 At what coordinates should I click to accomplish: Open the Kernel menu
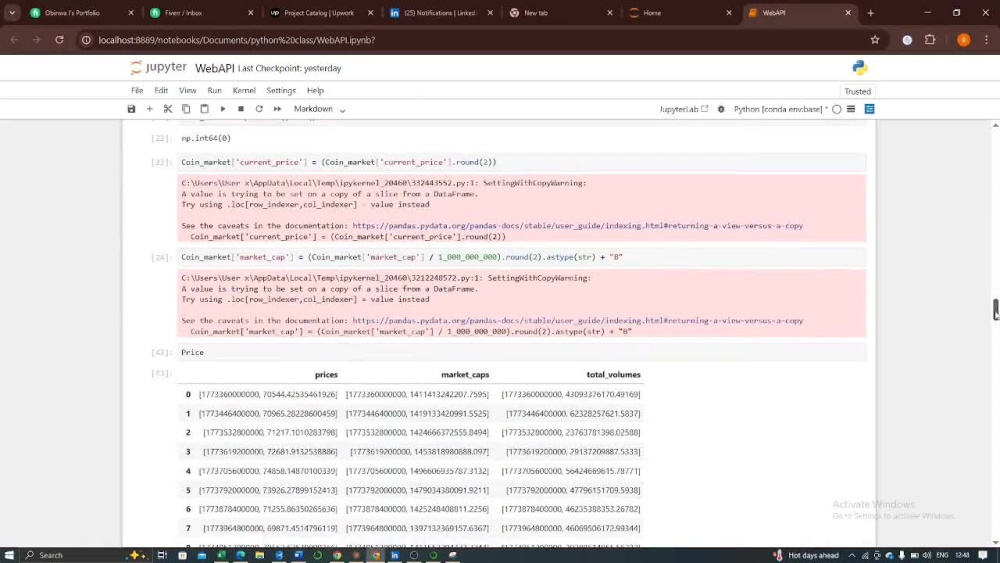(x=244, y=91)
